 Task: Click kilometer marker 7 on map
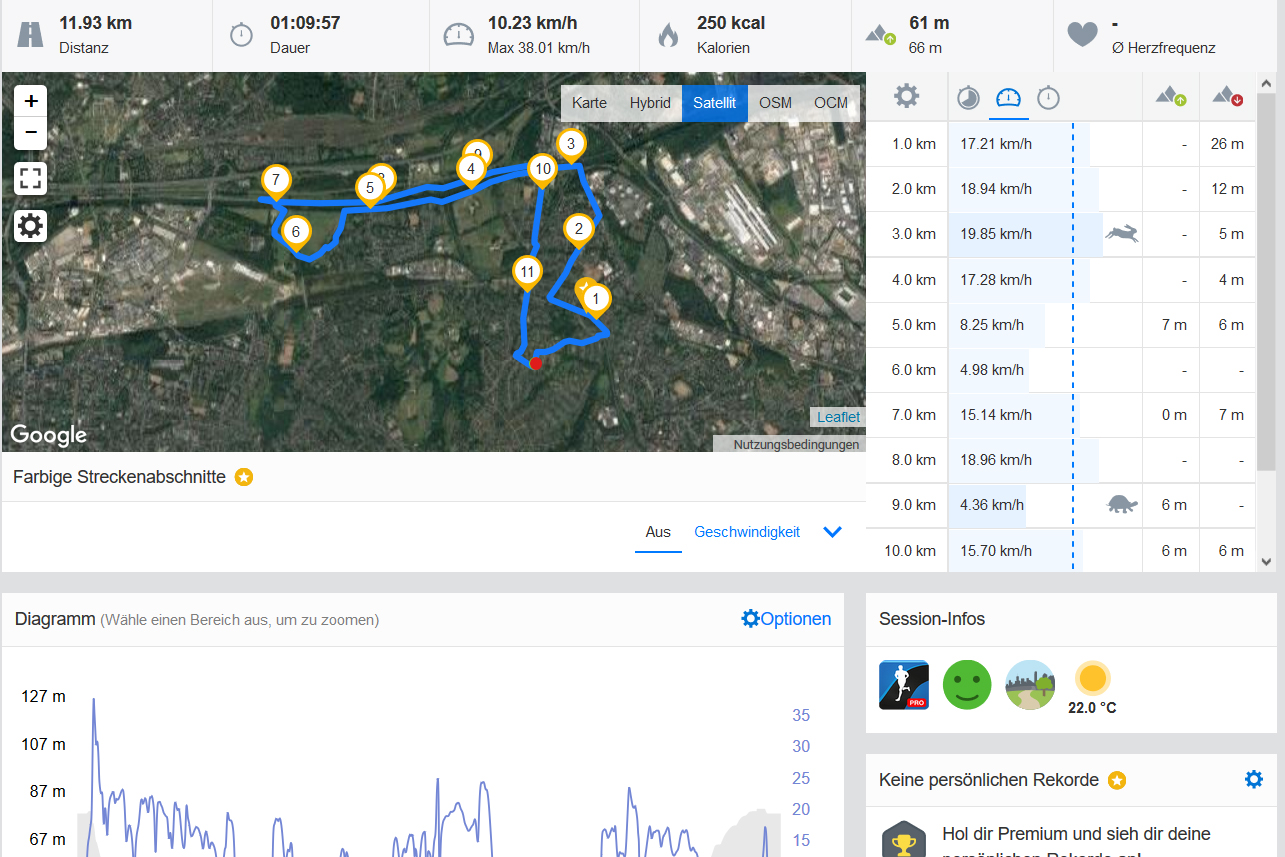pyautogui.click(x=276, y=182)
